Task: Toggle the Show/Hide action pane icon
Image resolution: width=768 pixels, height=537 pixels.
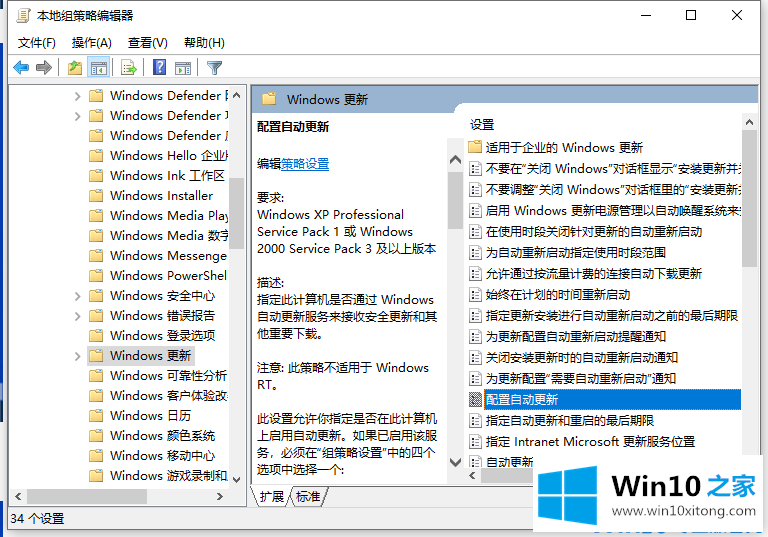Action: click(183, 68)
